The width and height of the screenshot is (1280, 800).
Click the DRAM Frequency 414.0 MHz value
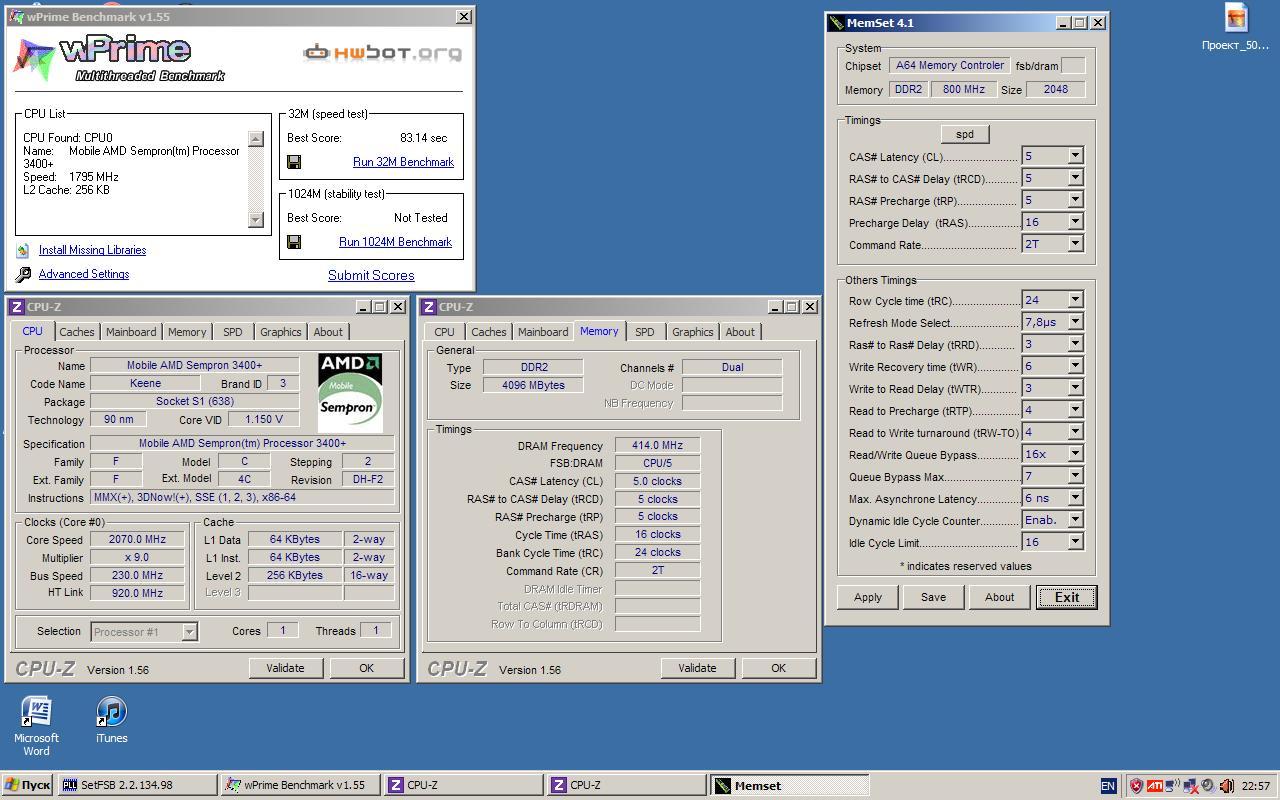coord(658,445)
